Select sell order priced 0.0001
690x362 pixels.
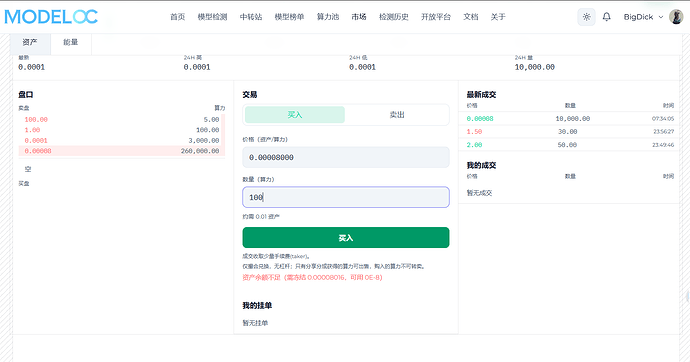coord(36,141)
